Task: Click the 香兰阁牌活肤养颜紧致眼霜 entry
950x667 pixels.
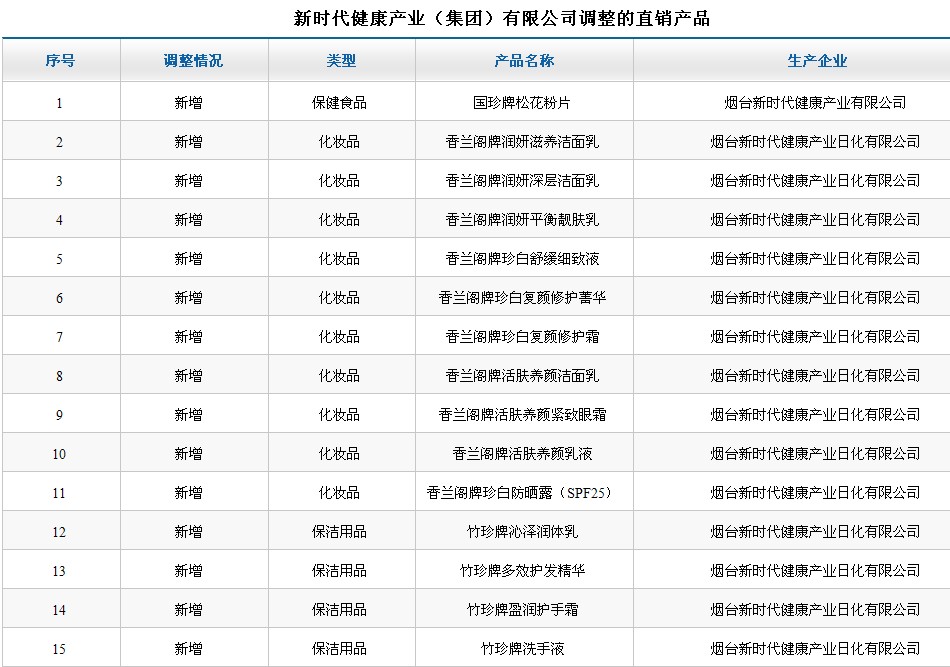Action: (x=522, y=415)
